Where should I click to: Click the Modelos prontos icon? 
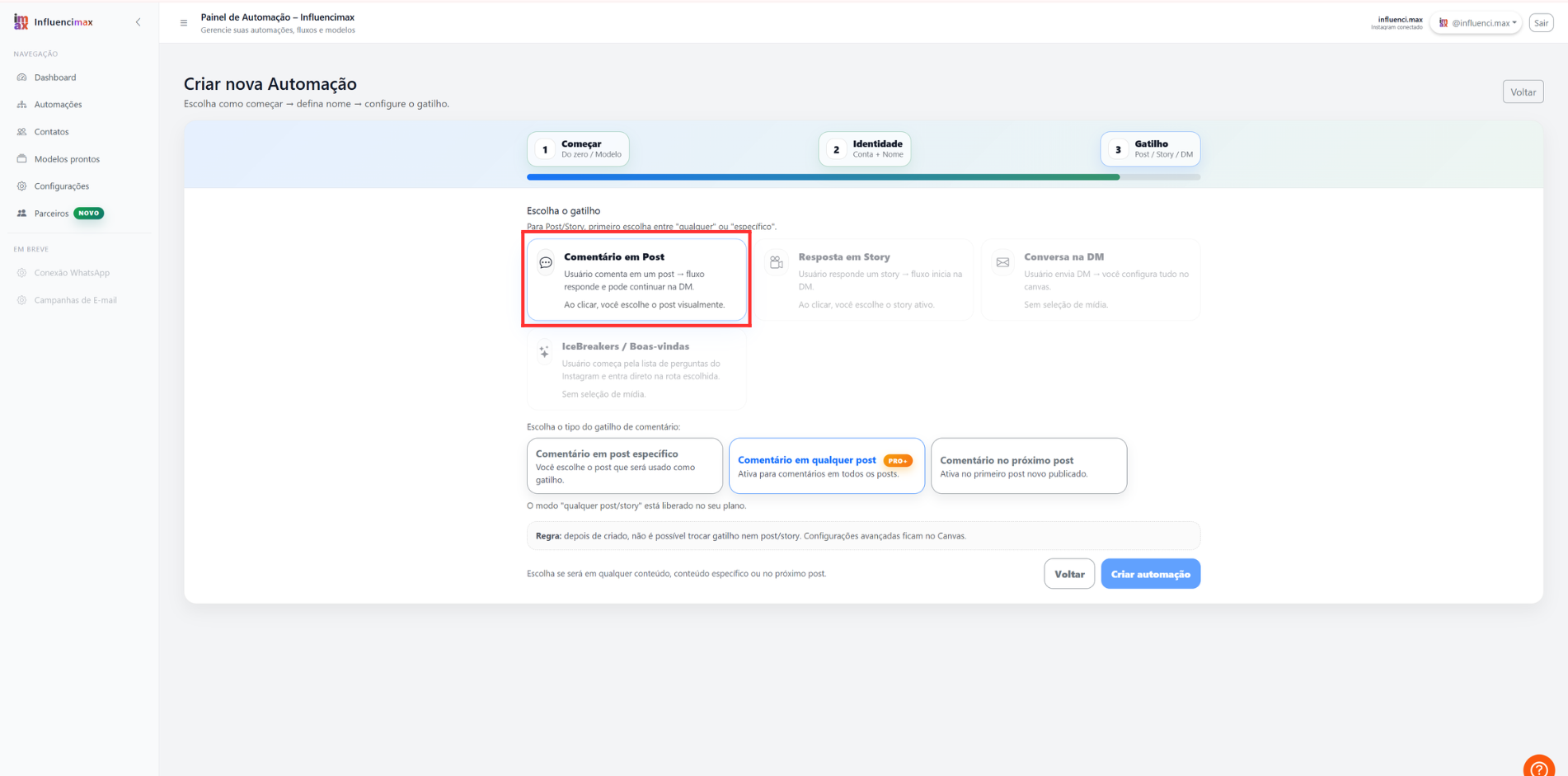[x=22, y=159]
